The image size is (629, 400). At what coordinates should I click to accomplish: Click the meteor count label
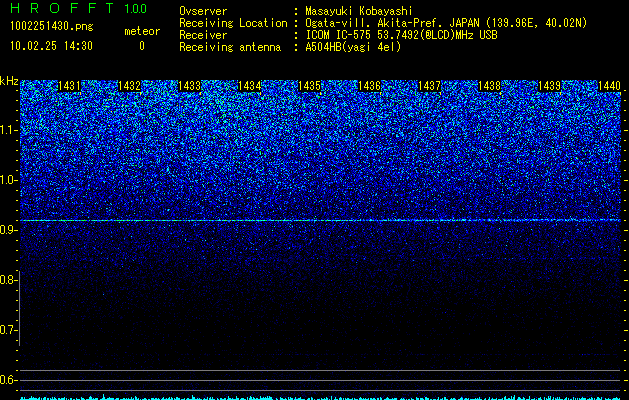(142, 31)
